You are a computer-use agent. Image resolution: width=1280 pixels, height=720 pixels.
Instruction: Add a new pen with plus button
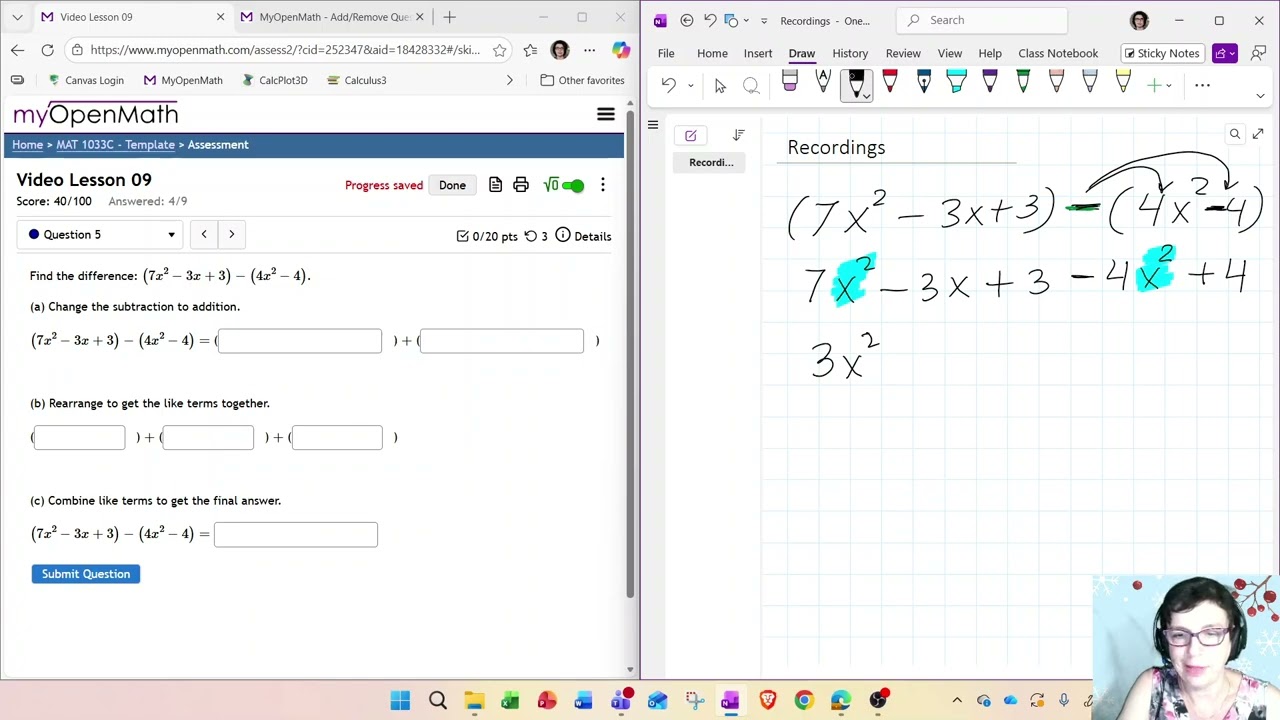(x=1154, y=86)
